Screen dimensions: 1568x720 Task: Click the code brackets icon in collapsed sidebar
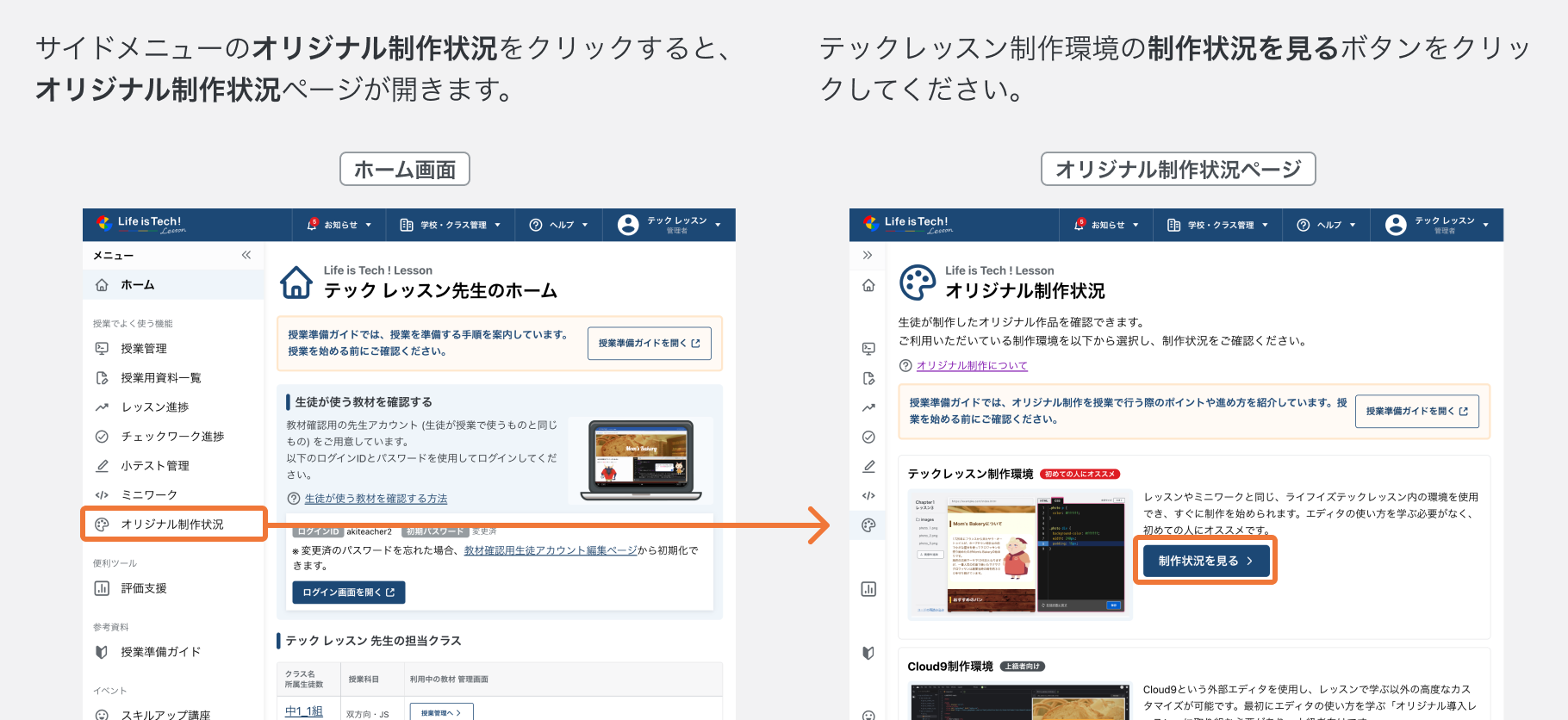pos(868,495)
